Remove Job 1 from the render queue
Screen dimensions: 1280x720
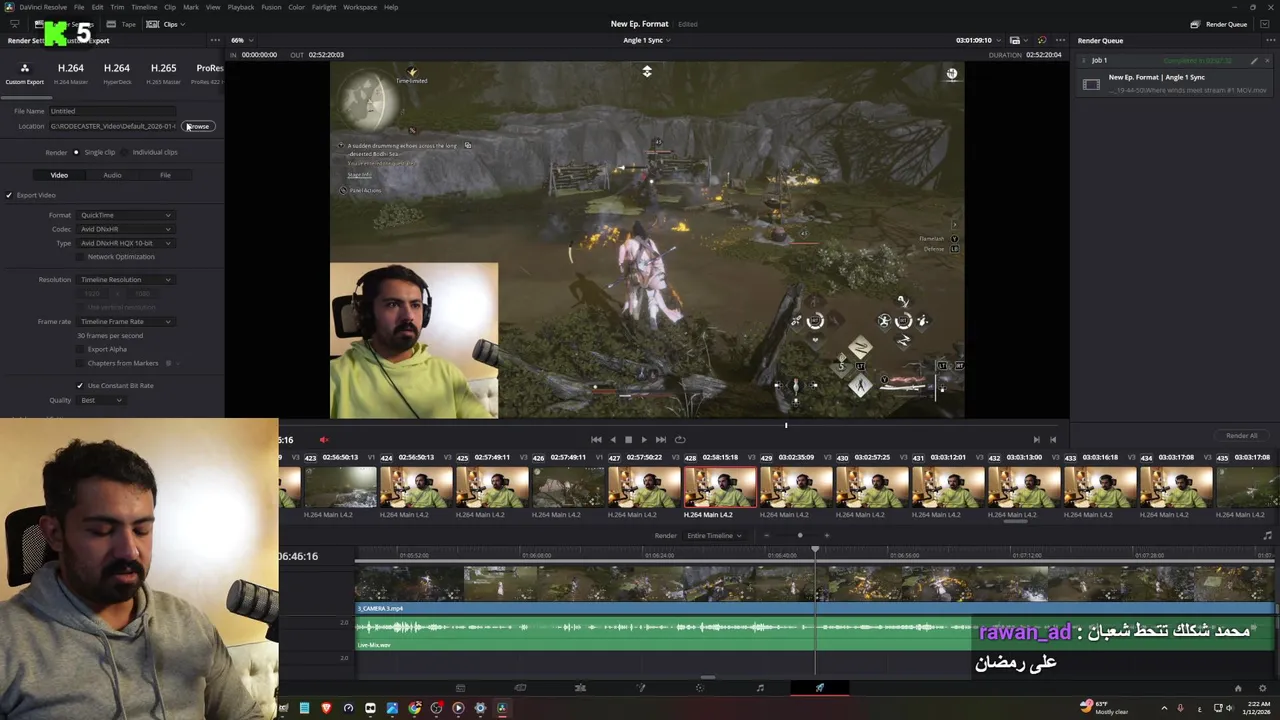1267,61
